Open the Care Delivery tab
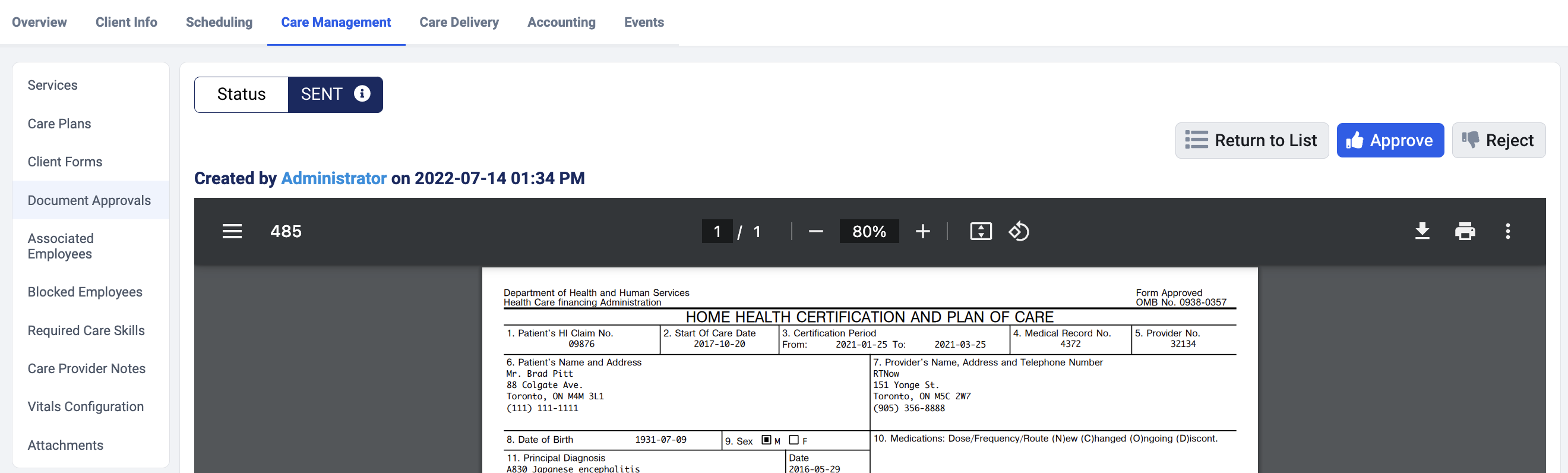1568x473 pixels. pos(459,22)
